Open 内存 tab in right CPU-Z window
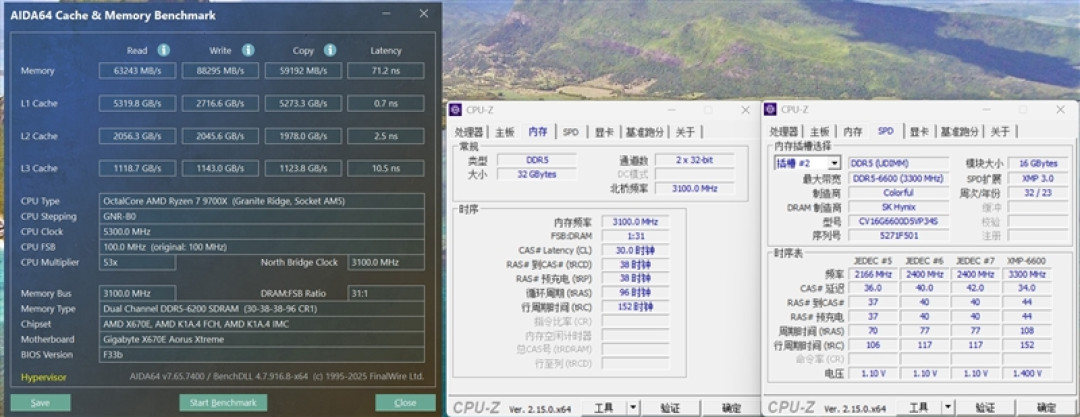Image resolution: width=1080 pixels, height=417 pixels. [852, 132]
